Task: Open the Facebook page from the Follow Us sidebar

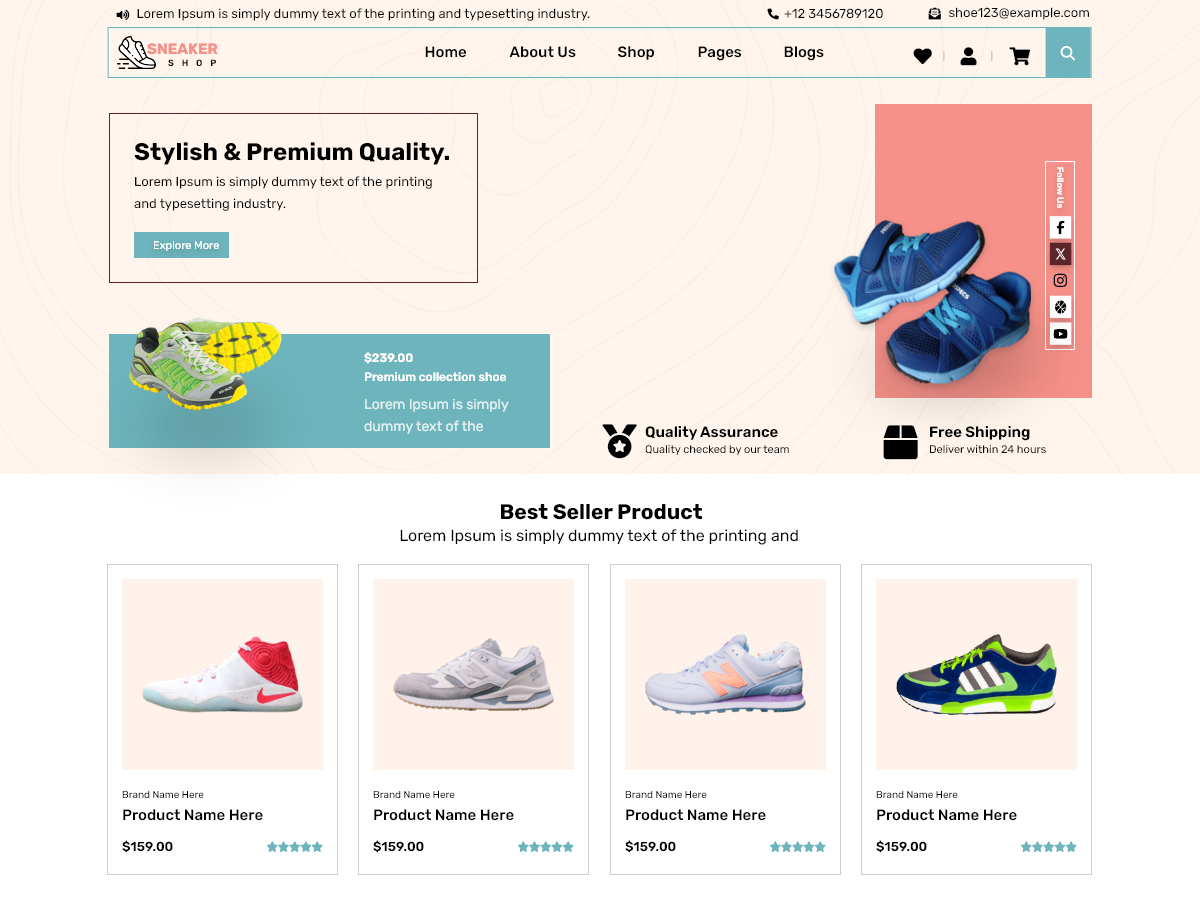Action: [1060, 227]
